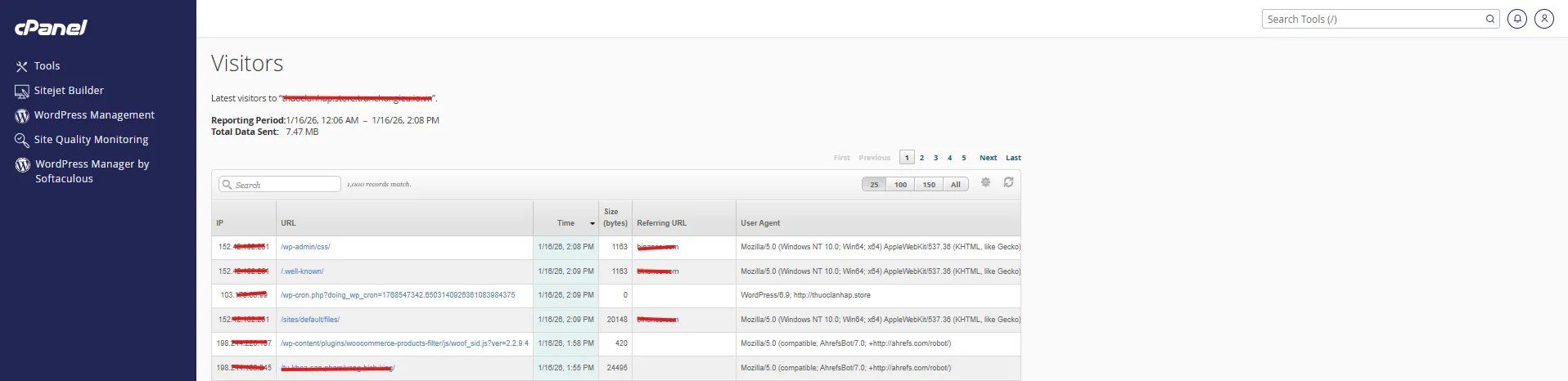Click the Site Quality Monitoring magnifier icon
1568x381 pixels.
(22, 141)
